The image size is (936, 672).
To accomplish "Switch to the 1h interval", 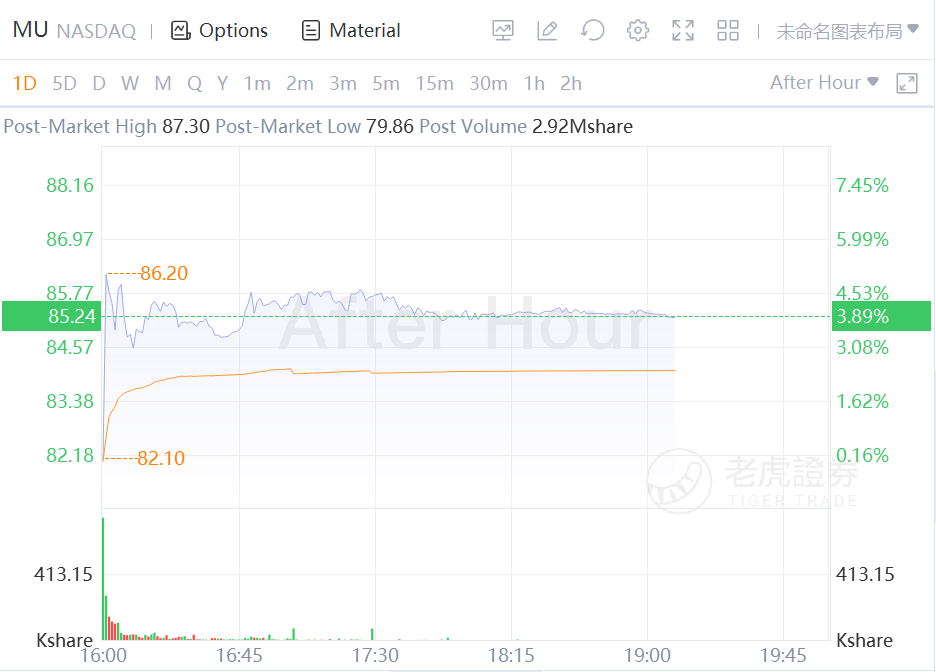I will pos(534,83).
